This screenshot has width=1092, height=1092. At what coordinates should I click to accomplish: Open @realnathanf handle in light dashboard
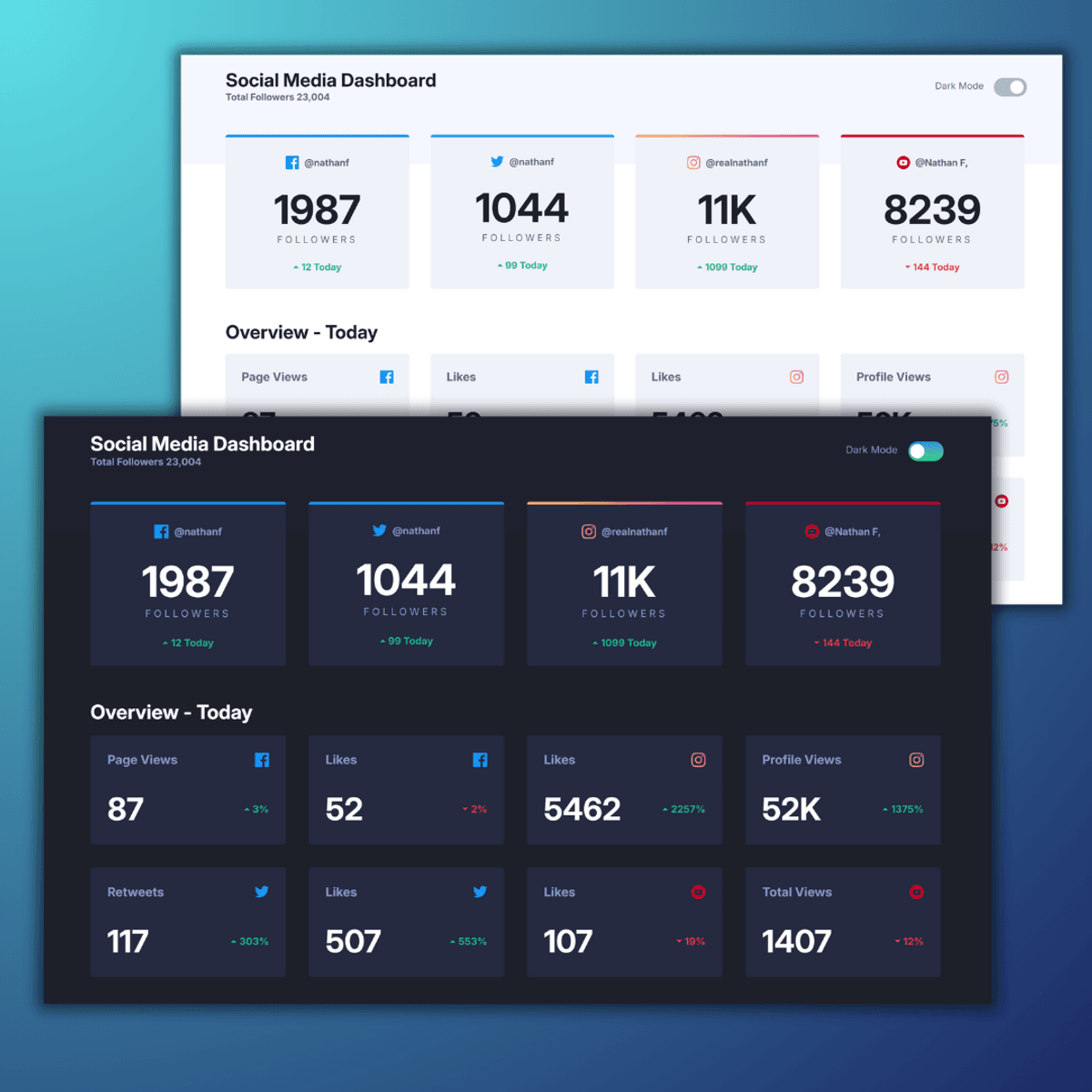(x=736, y=163)
